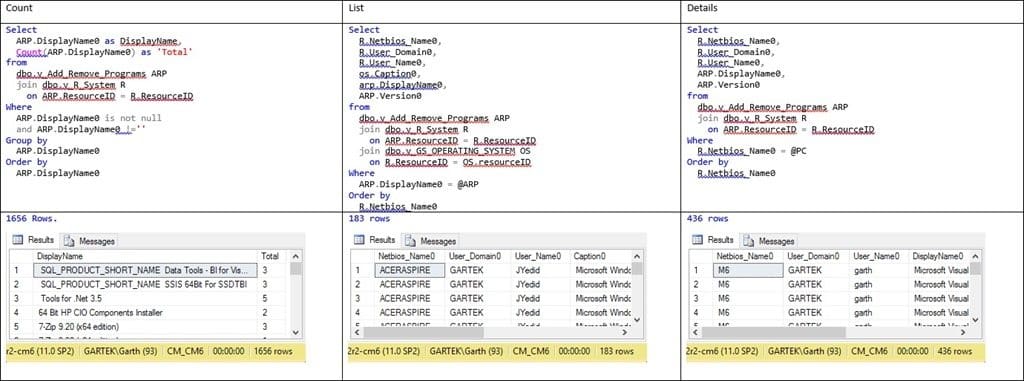Click right arrow of List horizontal scrollbar
The height and width of the screenshot is (381, 1024).
point(624,332)
